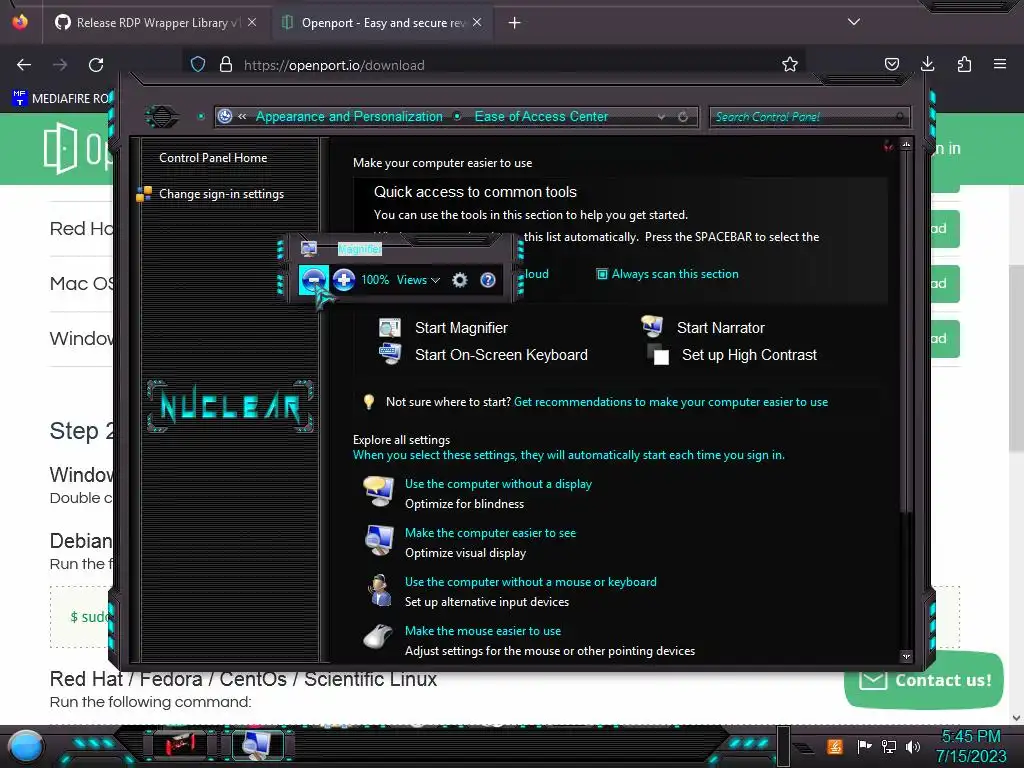
Task: Open Use the computer without mouse or keyboard
Action: pos(530,582)
